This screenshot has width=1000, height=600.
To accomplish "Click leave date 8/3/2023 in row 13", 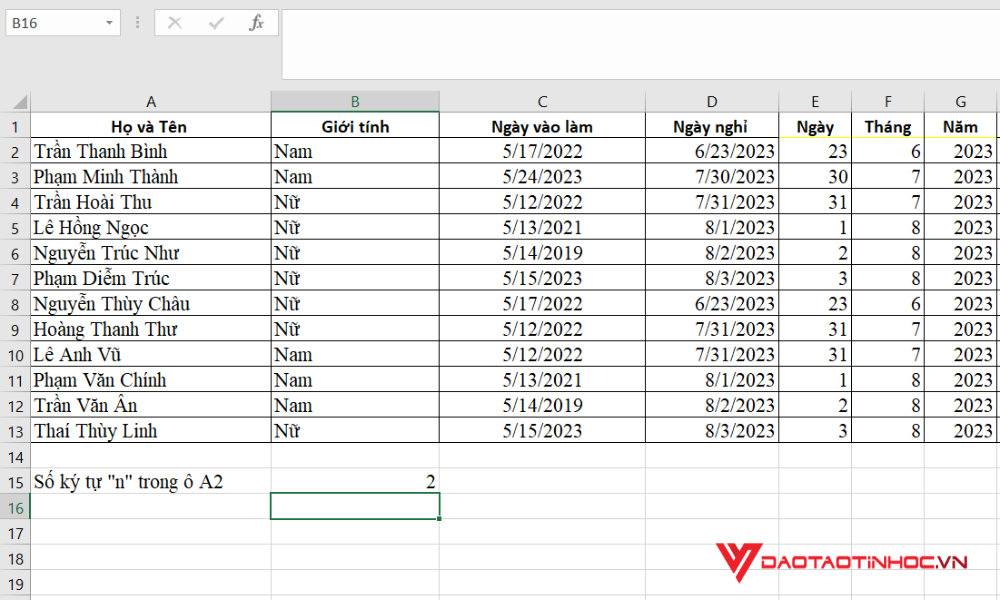I will pos(712,431).
